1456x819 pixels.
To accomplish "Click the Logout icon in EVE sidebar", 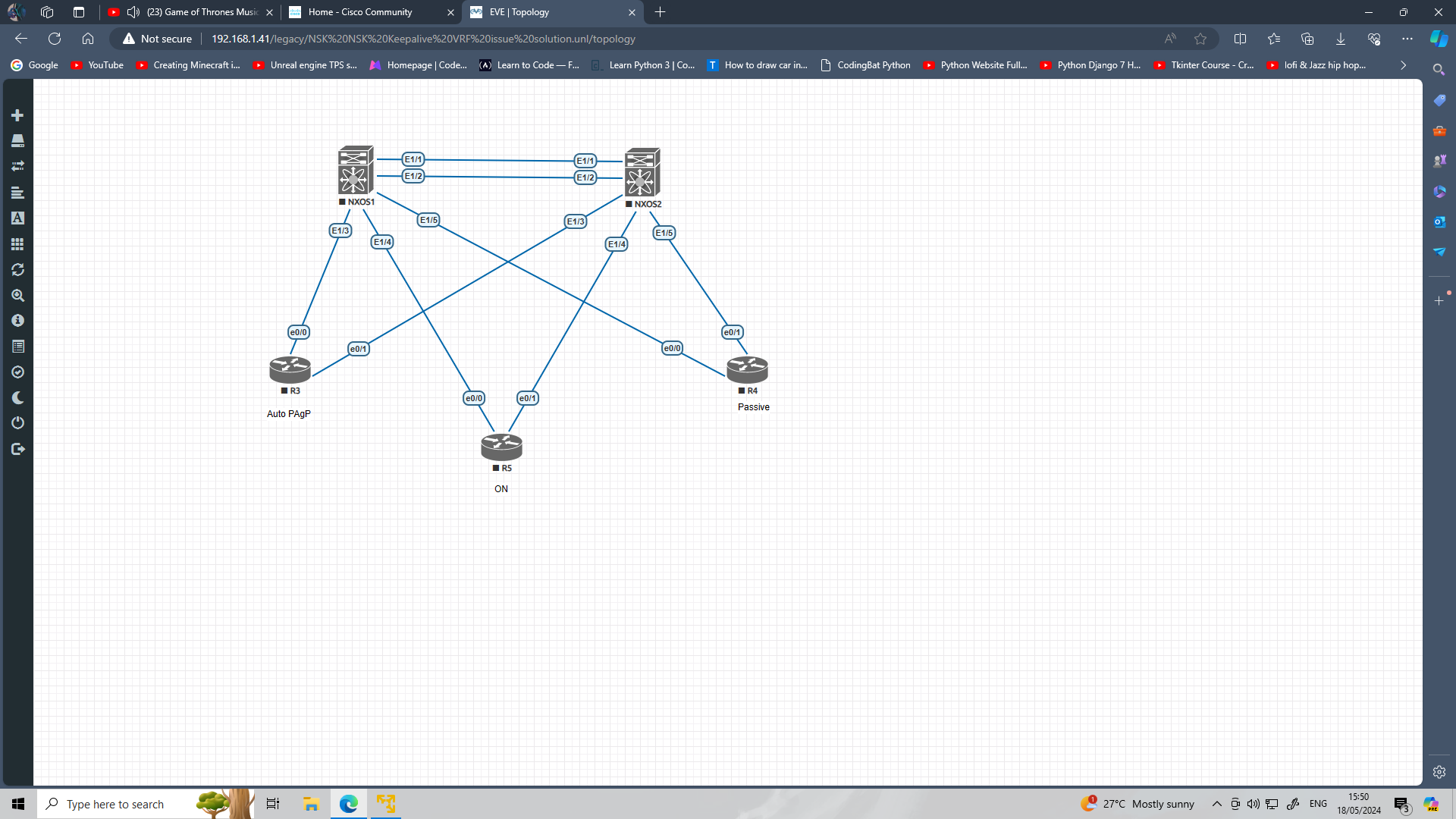I will (17, 448).
